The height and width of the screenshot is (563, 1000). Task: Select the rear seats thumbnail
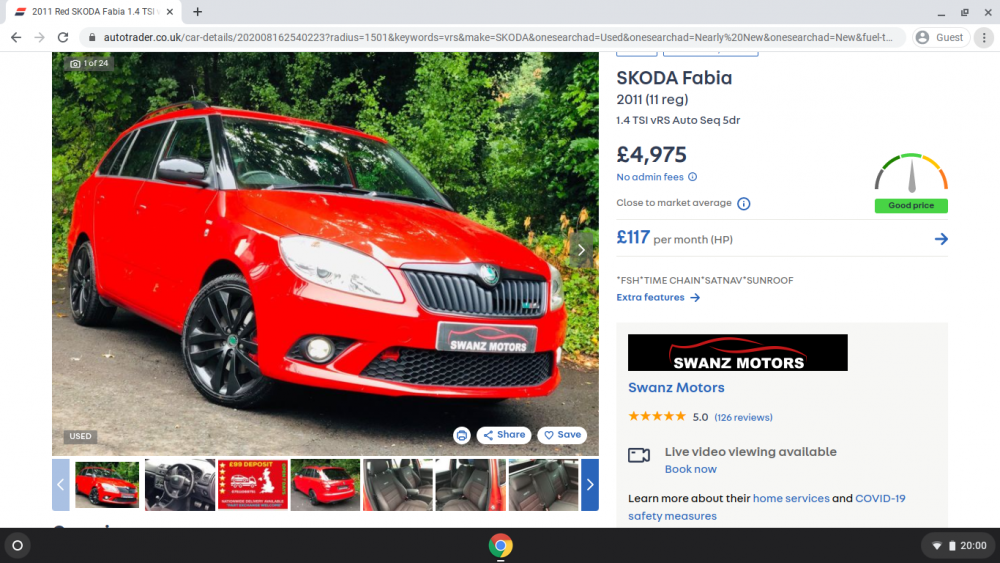tap(544, 485)
